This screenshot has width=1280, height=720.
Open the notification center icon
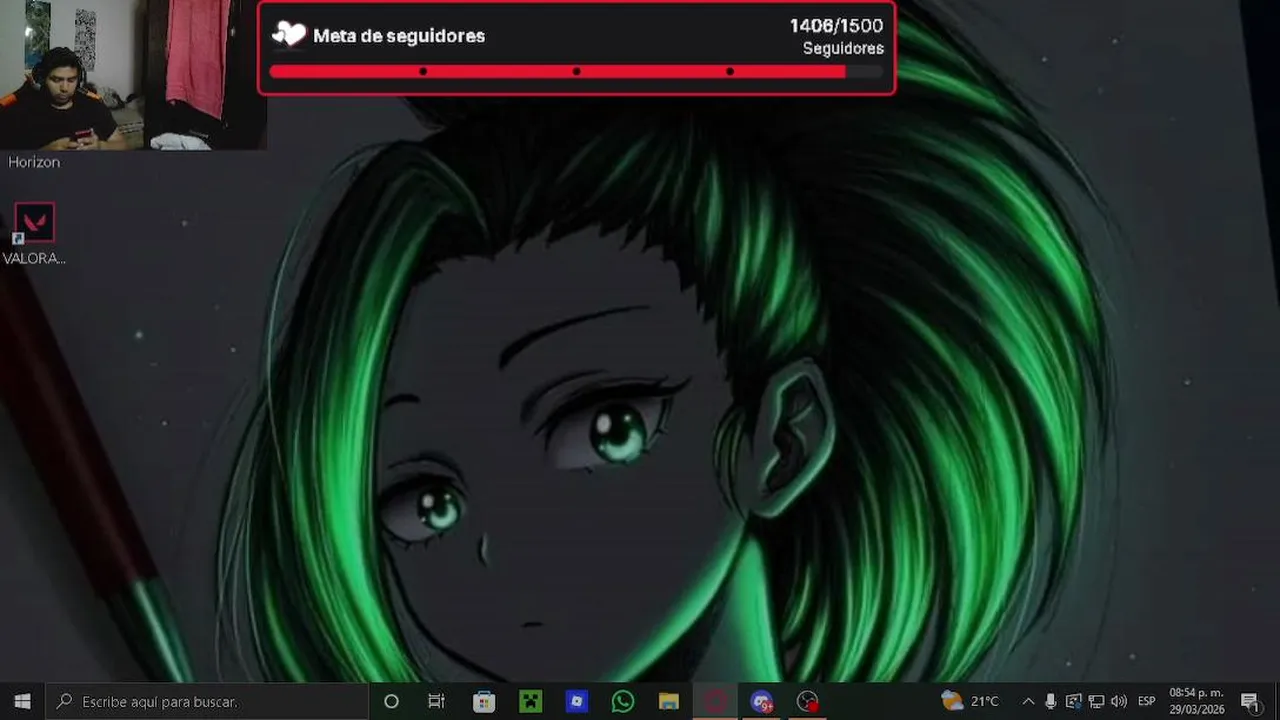click(1249, 701)
